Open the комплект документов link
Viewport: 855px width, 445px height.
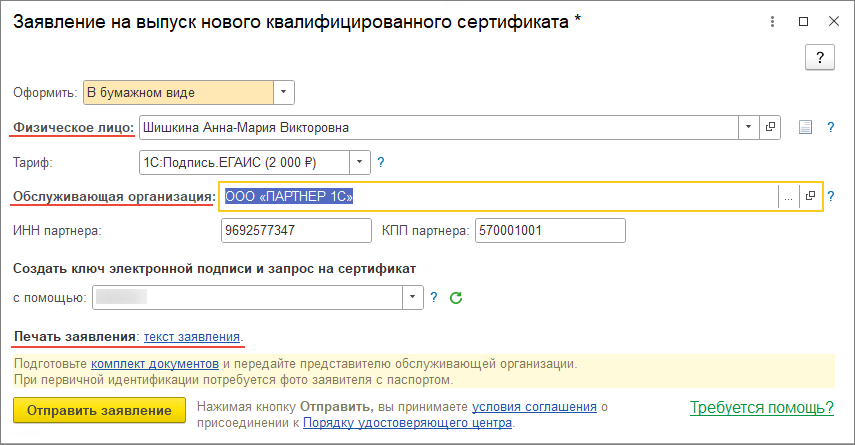(x=154, y=364)
